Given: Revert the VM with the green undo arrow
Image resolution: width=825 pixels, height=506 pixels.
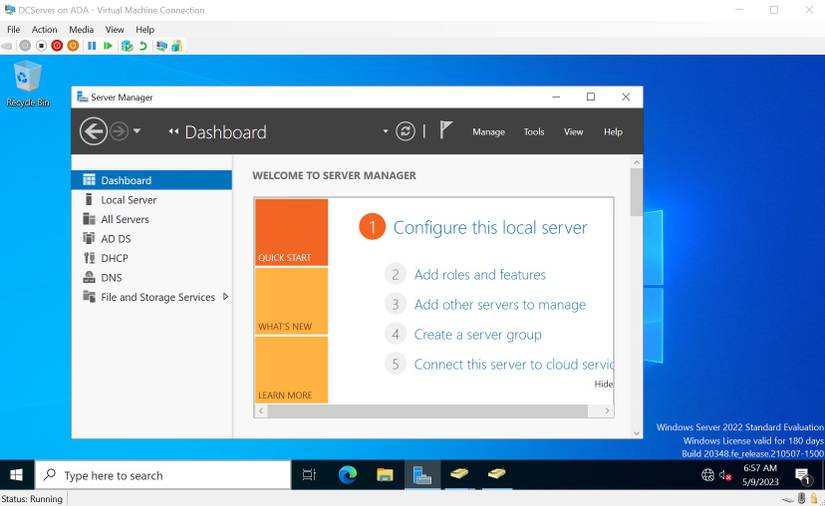Looking at the screenshot, I should [x=143, y=46].
